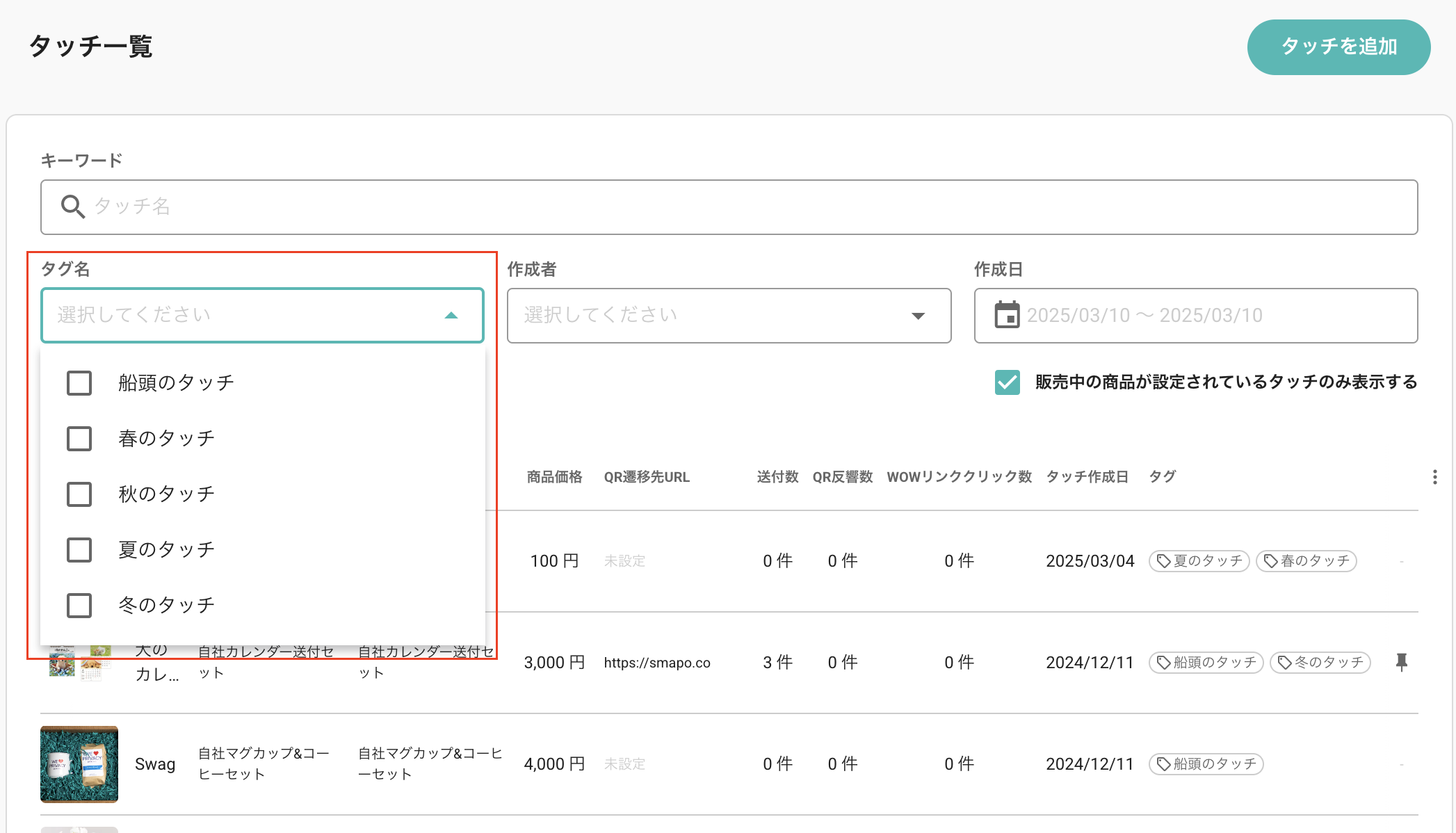Open the Swag product thumbnail image
1456x833 pixels.
(x=79, y=764)
